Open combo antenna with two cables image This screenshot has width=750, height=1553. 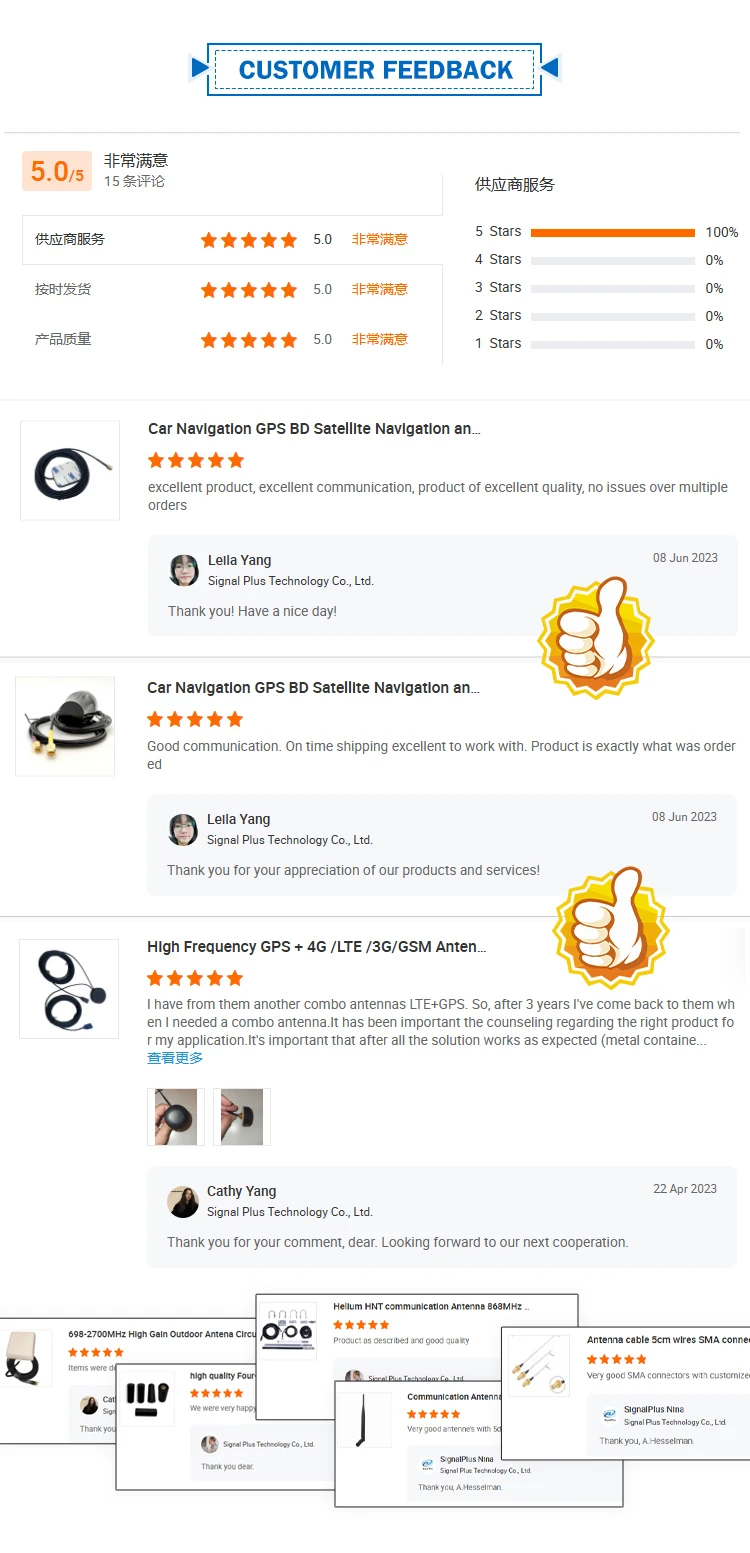(69, 988)
